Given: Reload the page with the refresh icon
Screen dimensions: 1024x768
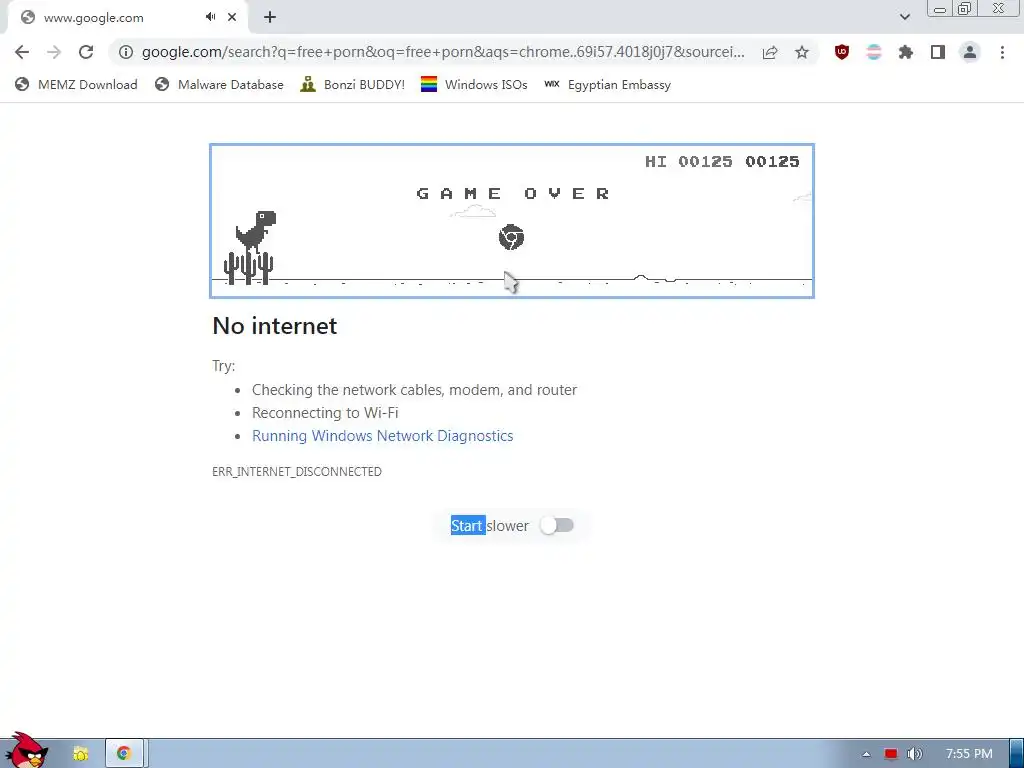Looking at the screenshot, I should click(x=86, y=52).
